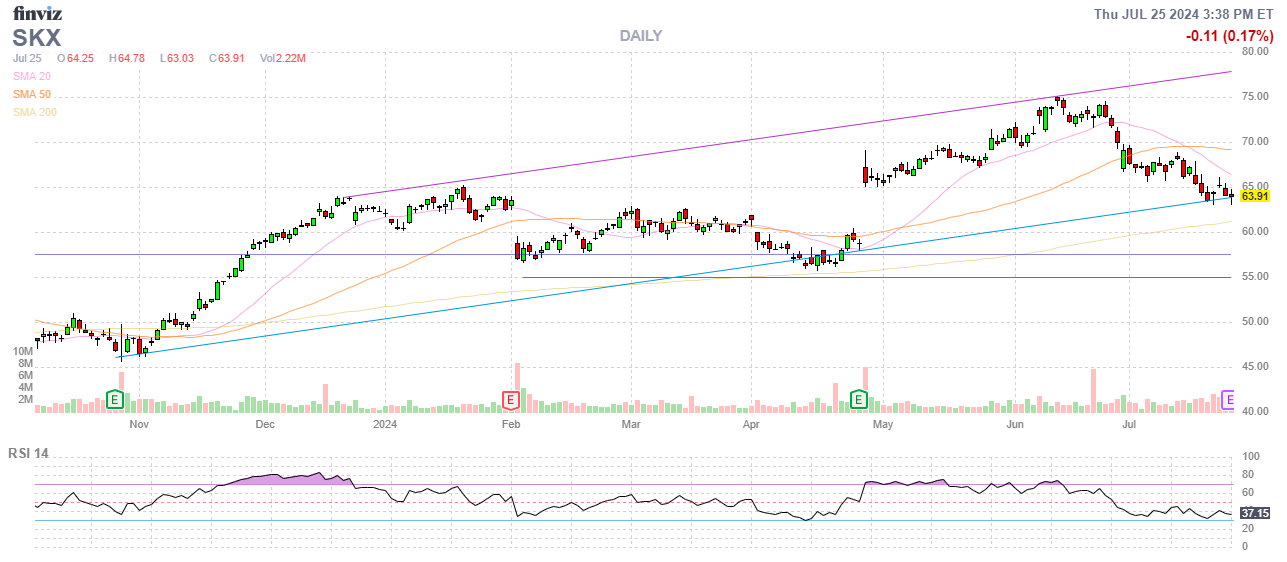The height and width of the screenshot is (562, 1287).
Task: Click the 37.15 RSI value tag
Action: click(1254, 513)
